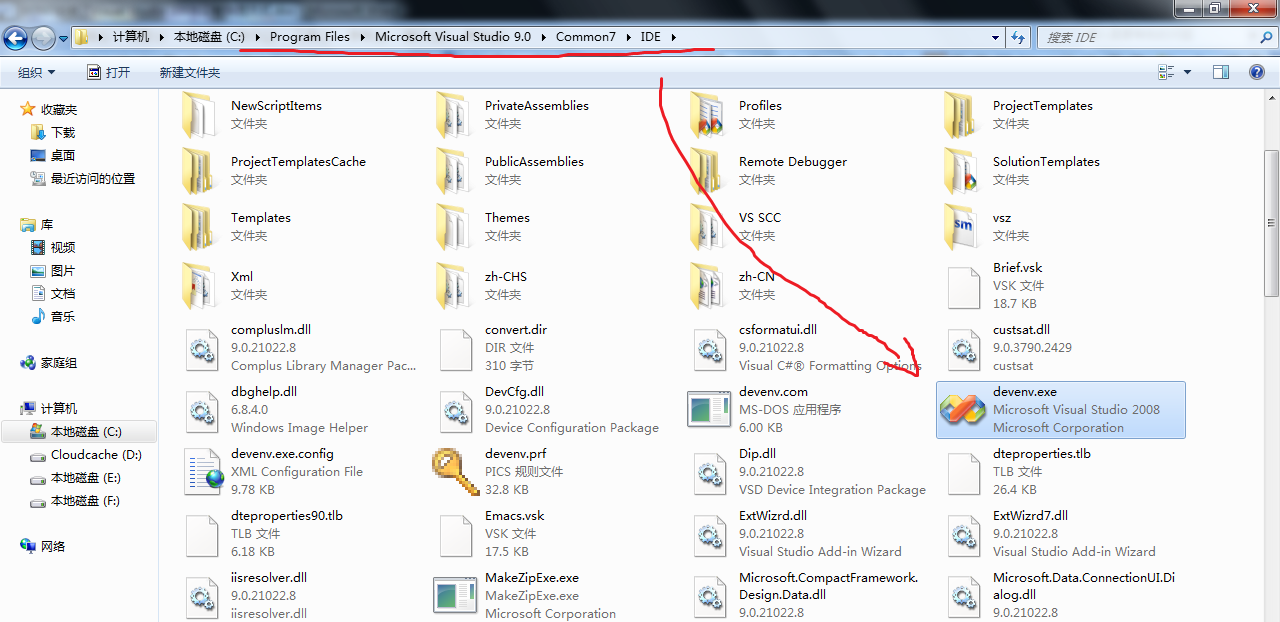Expand path arrow after IDE

pyautogui.click(x=674, y=37)
